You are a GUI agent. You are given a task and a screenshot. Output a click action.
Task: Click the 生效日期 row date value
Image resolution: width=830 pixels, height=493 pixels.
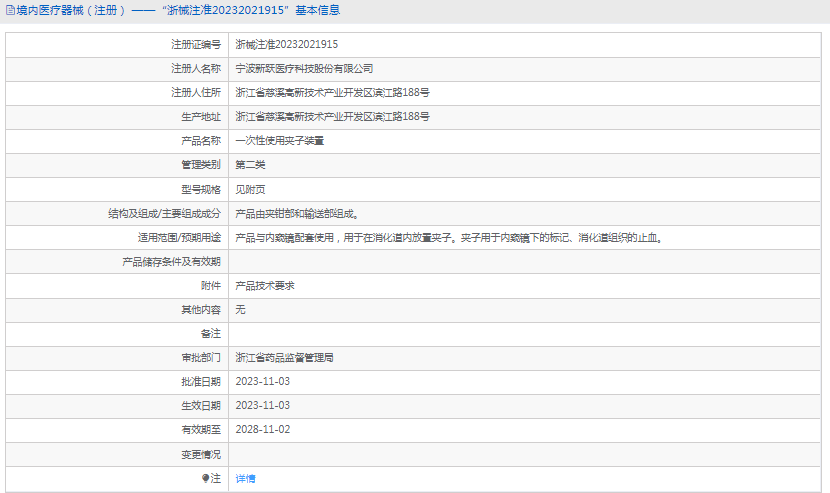(x=263, y=405)
